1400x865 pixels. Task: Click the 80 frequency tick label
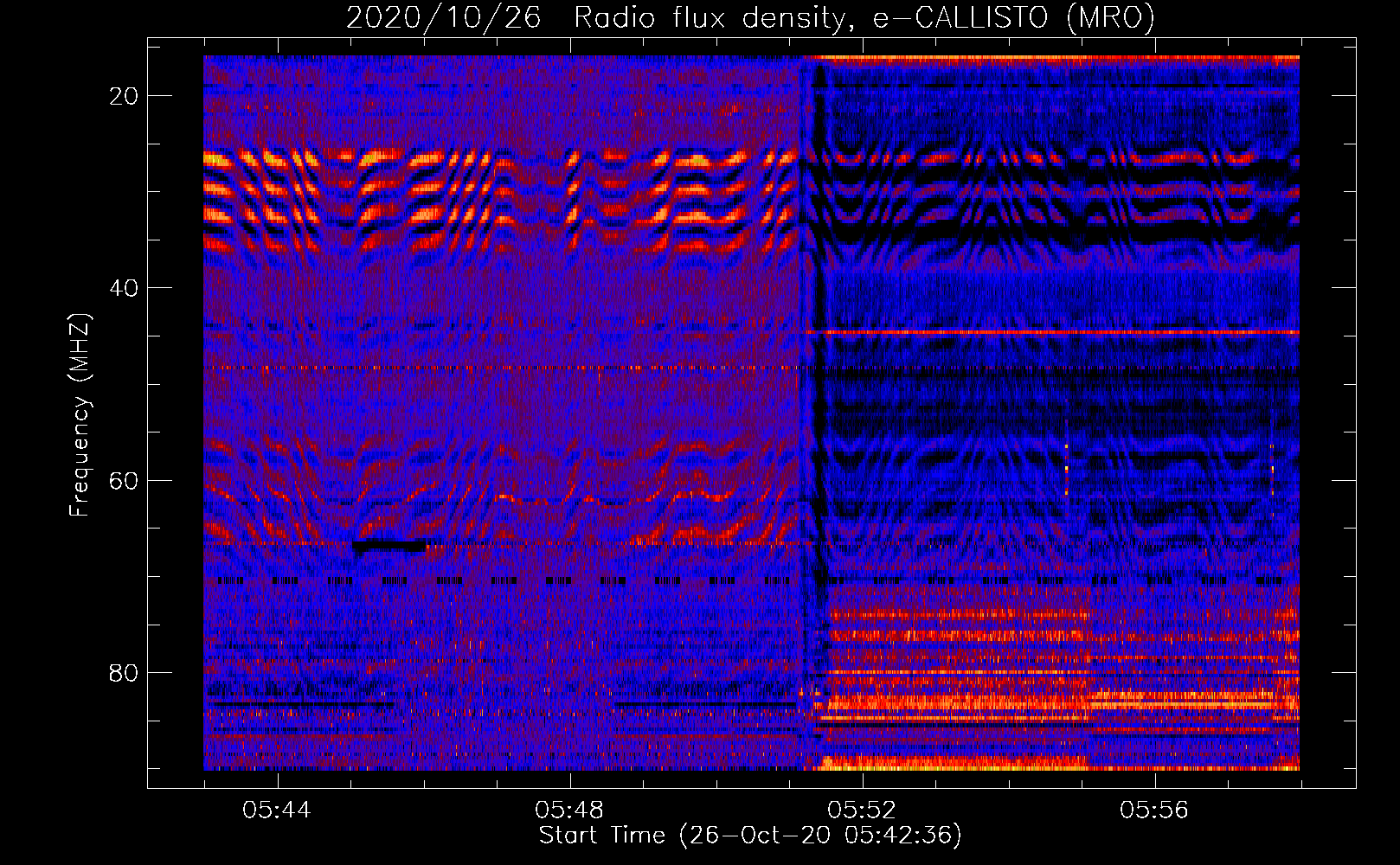click(124, 672)
